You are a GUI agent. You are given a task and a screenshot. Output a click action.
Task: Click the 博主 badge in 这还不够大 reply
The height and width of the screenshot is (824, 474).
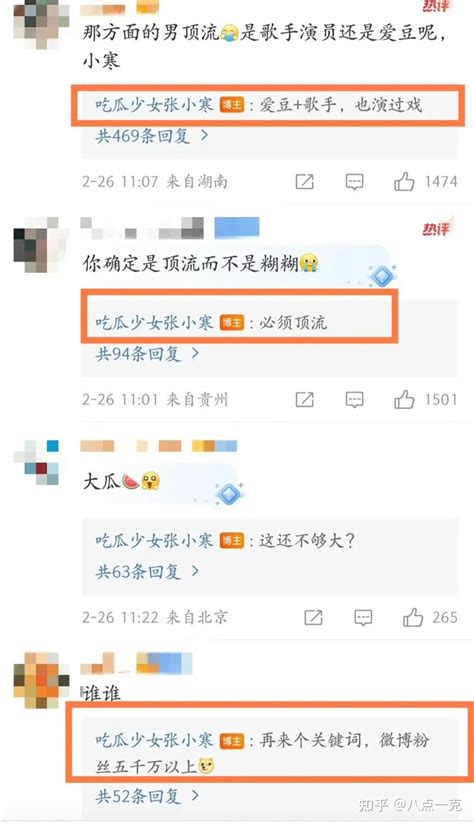231,540
